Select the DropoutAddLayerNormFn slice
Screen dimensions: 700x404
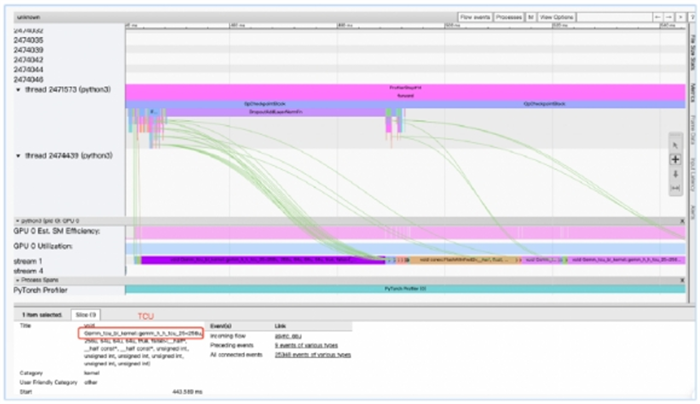pos(275,112)
